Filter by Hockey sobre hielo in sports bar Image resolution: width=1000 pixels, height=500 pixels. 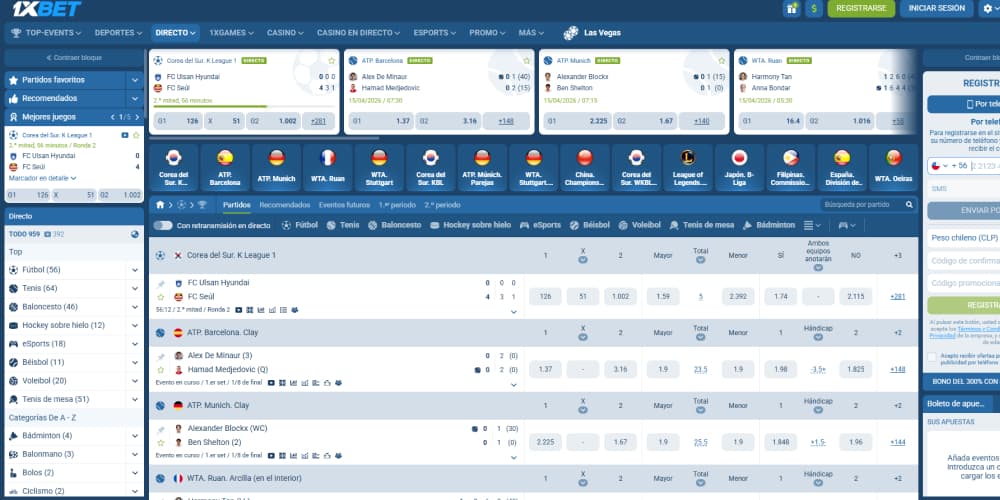(x=471, y=225)
